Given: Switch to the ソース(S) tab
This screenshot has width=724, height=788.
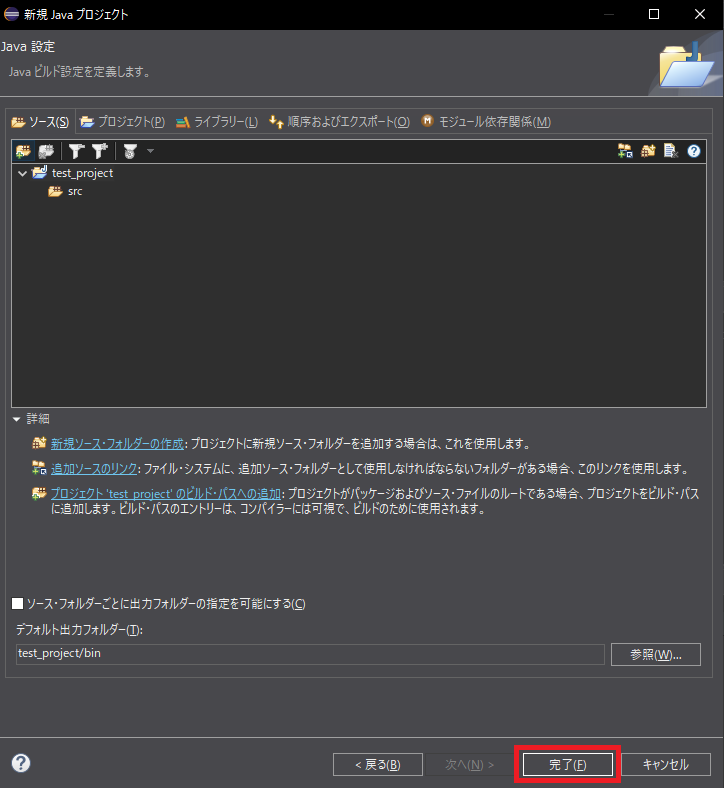Looking at the screenshot, I should [x=43, y=122].
